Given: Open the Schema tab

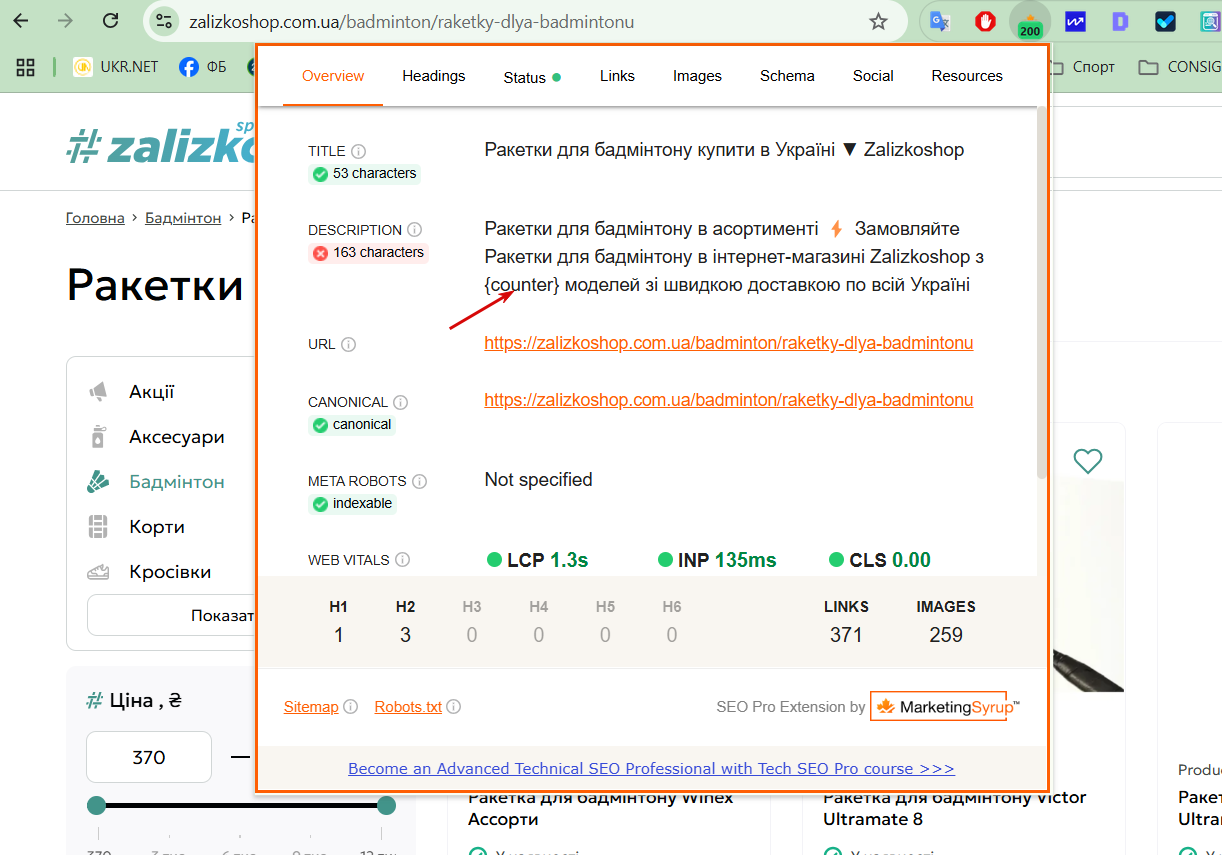Looking at the screenshot, I should tap(787, 76).
